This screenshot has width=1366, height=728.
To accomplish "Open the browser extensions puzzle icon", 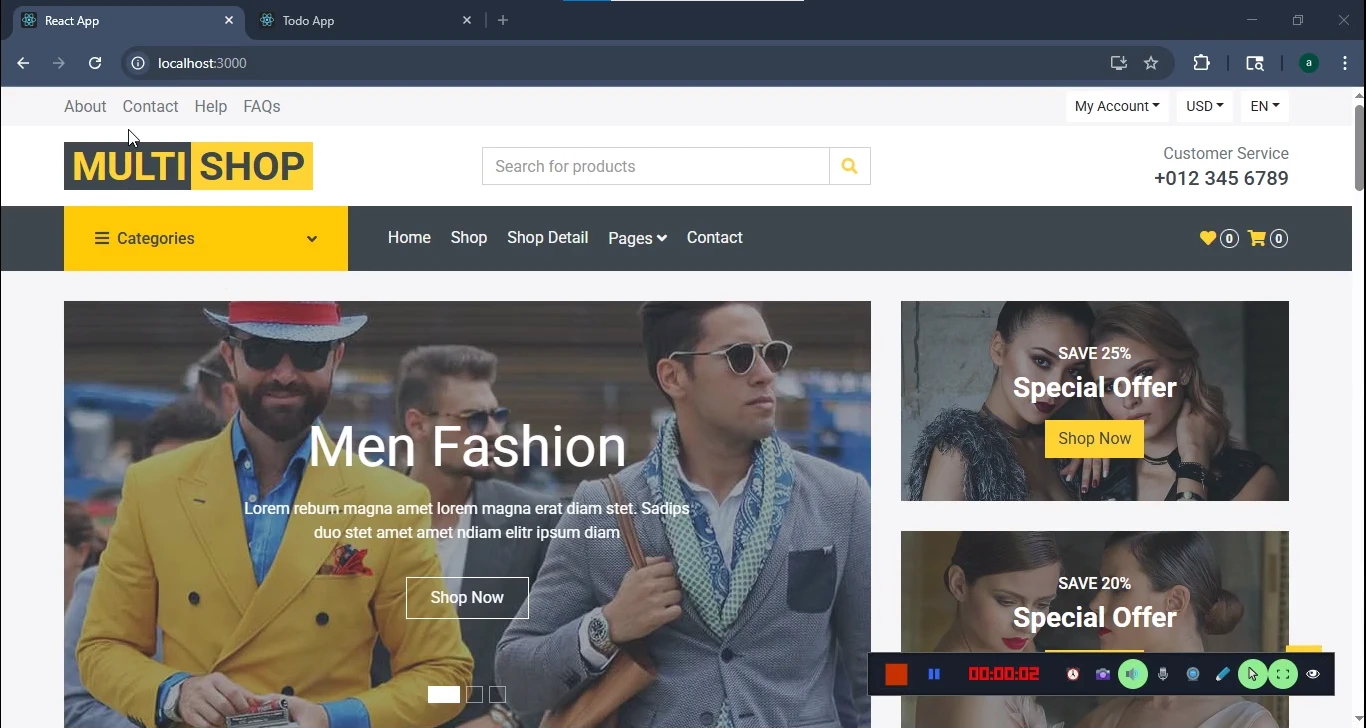I will tap(1201, 63).
